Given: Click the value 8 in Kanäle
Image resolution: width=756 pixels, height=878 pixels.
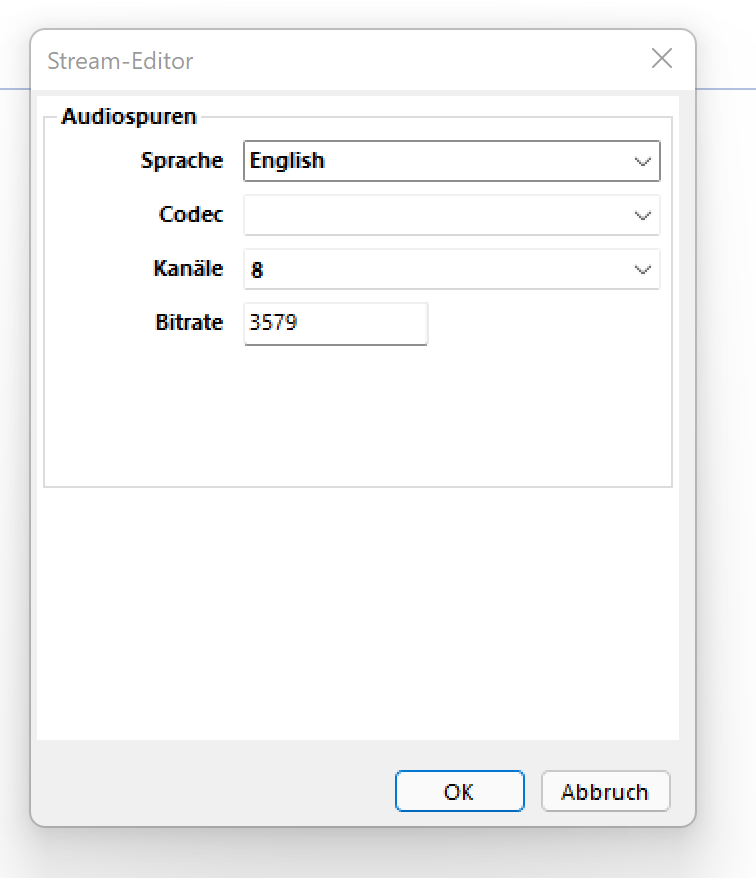Looking at the screenshot, I should 256,270.
